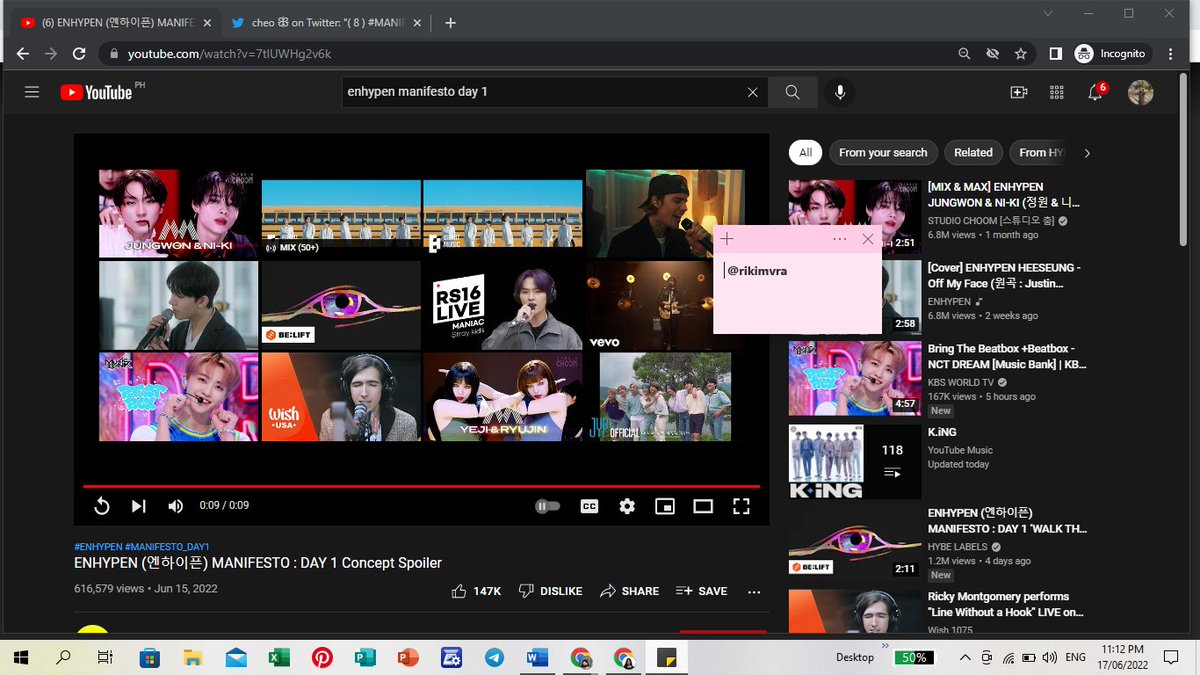Viewport: 1200px width, 675px height.
Task: Select the Related chip
Action: click(x=973, y=152)
